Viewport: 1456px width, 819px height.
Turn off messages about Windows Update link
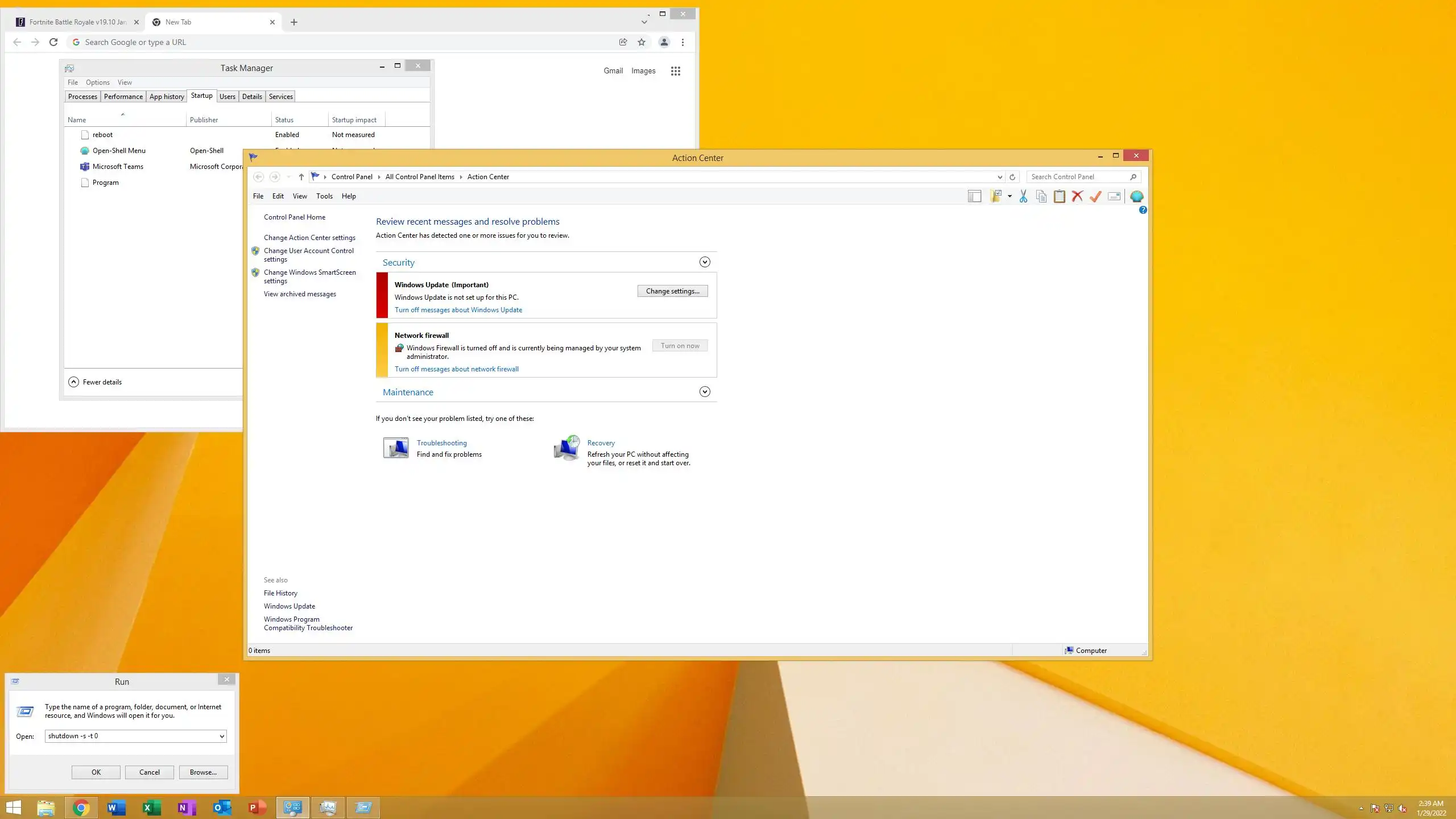[458, 310]
